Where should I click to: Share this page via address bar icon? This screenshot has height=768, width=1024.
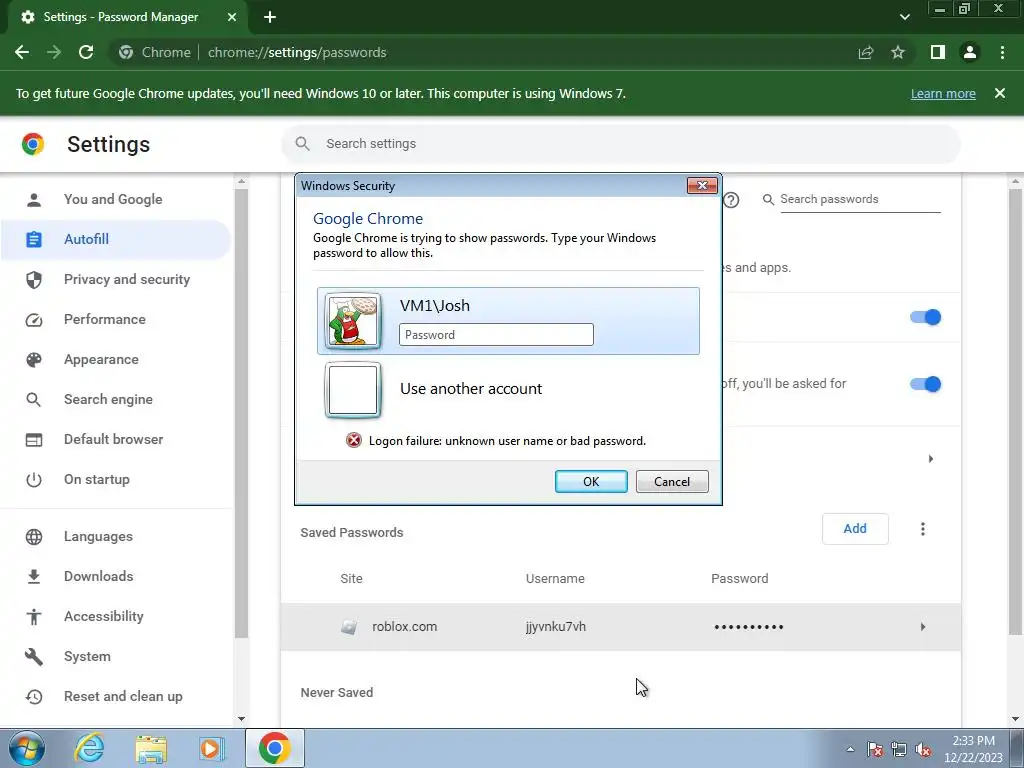pyautogui.click(x=866, y=52)
